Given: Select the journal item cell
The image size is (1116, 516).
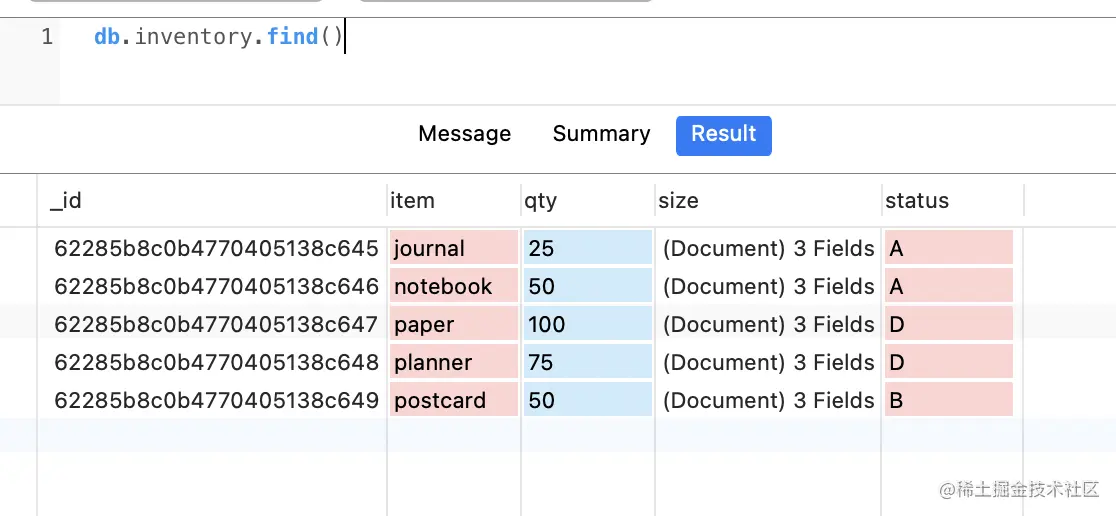Looking at the screenshot, I should 453,248.
